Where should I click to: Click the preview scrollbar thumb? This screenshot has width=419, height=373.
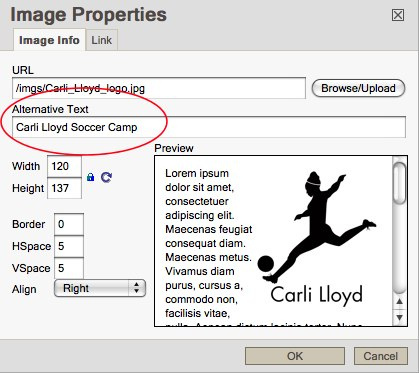pyautogui.click(x=399, y=182)
